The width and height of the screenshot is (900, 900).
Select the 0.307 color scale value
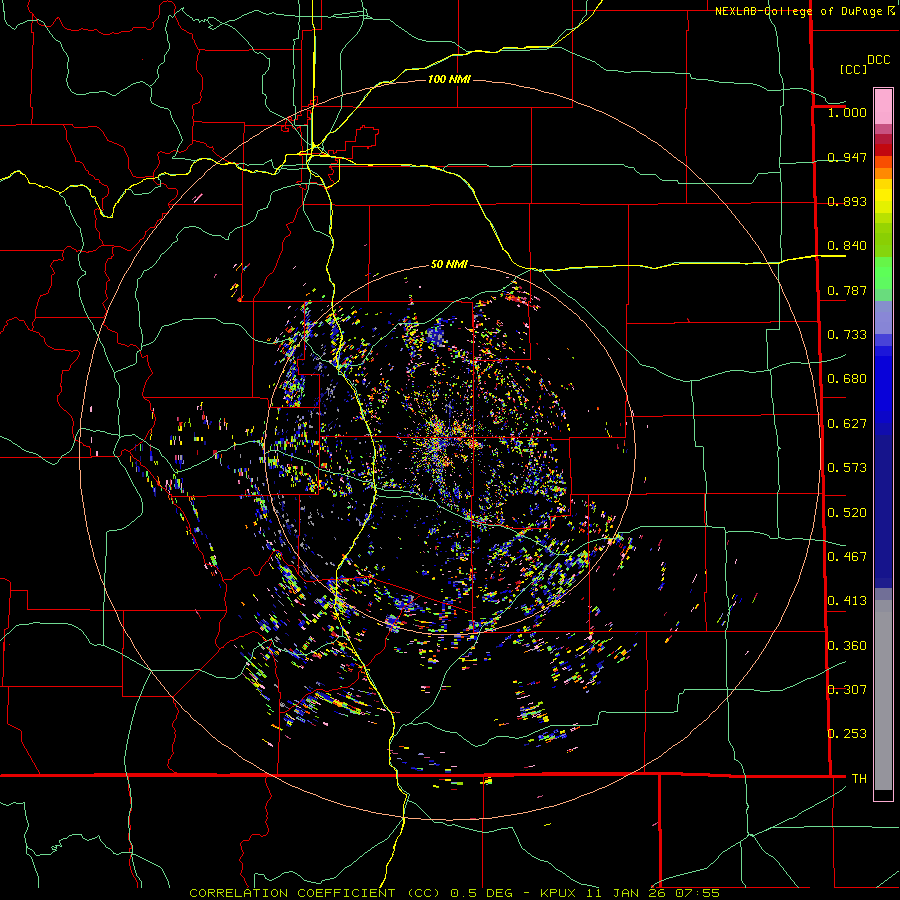tap(847, 690)
